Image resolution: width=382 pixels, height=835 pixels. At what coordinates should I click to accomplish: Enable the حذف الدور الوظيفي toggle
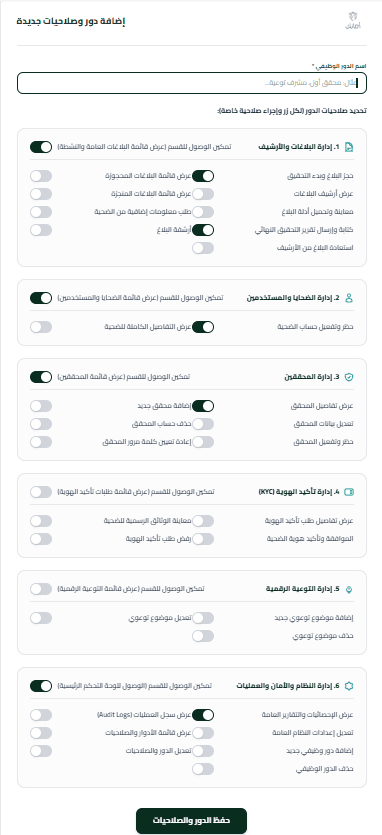(x=203, y=769)
